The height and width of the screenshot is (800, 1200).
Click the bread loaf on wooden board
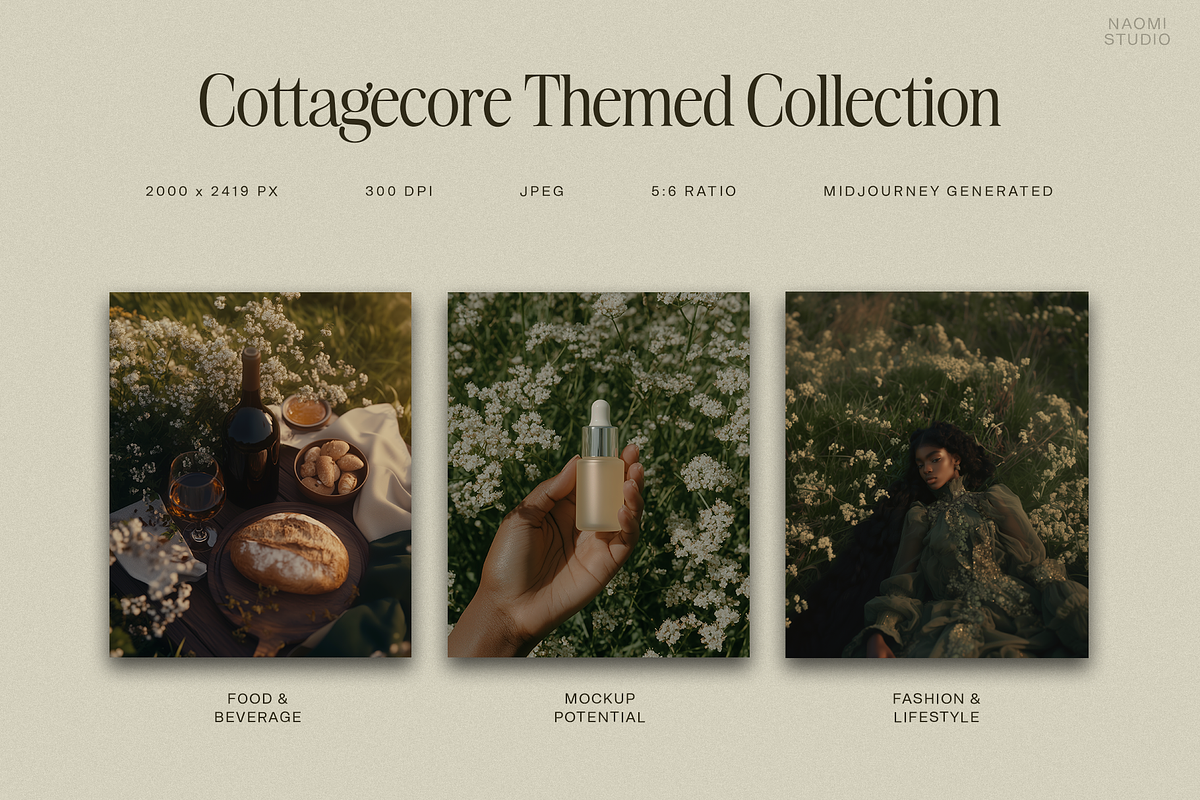[289, 552]
